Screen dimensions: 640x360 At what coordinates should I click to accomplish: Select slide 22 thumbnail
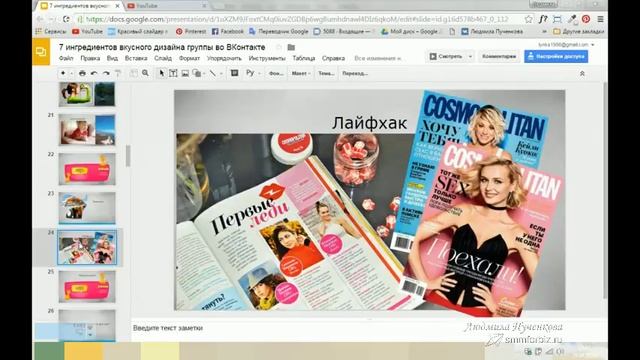click(87, 169)
